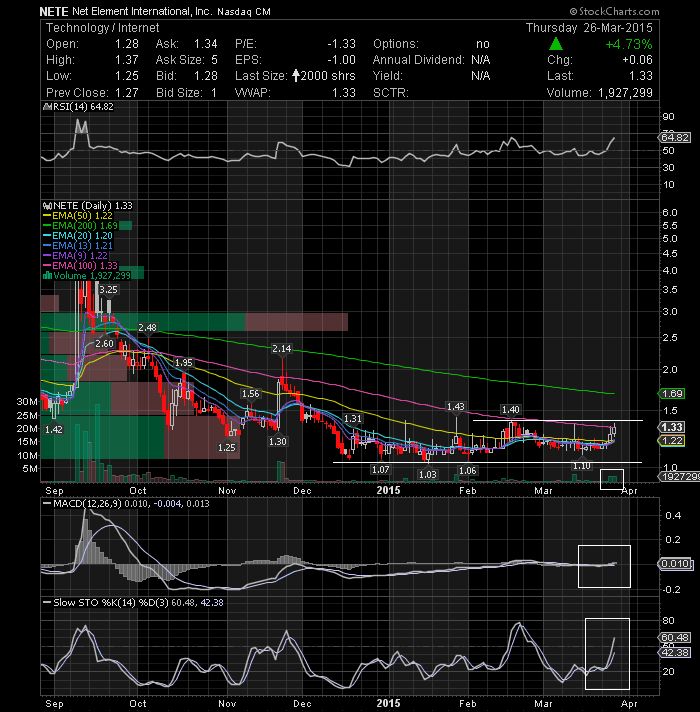Click the Slow STO legend line marker
700x712 pixels.
click(x=47, y=603)
